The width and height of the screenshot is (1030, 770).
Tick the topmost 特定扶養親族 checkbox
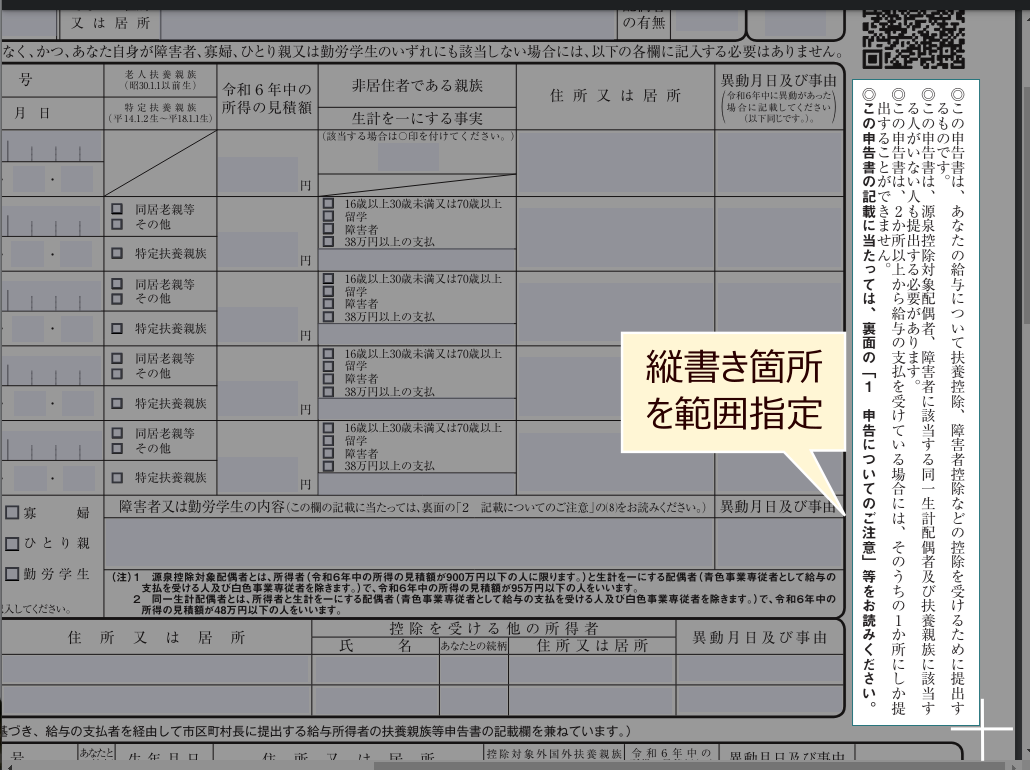coord(117,254)
